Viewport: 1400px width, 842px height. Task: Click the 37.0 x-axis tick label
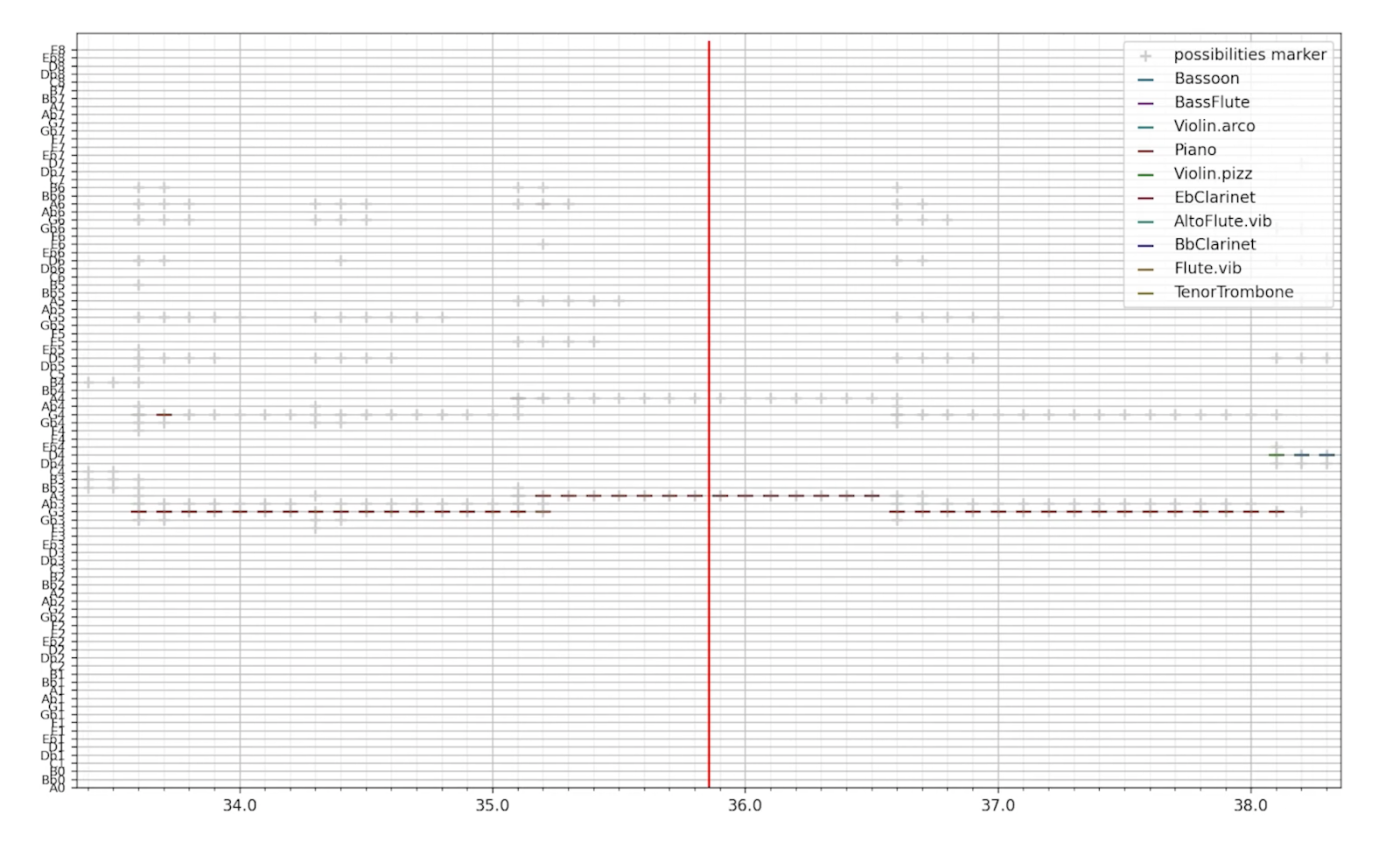click(997, 805)
